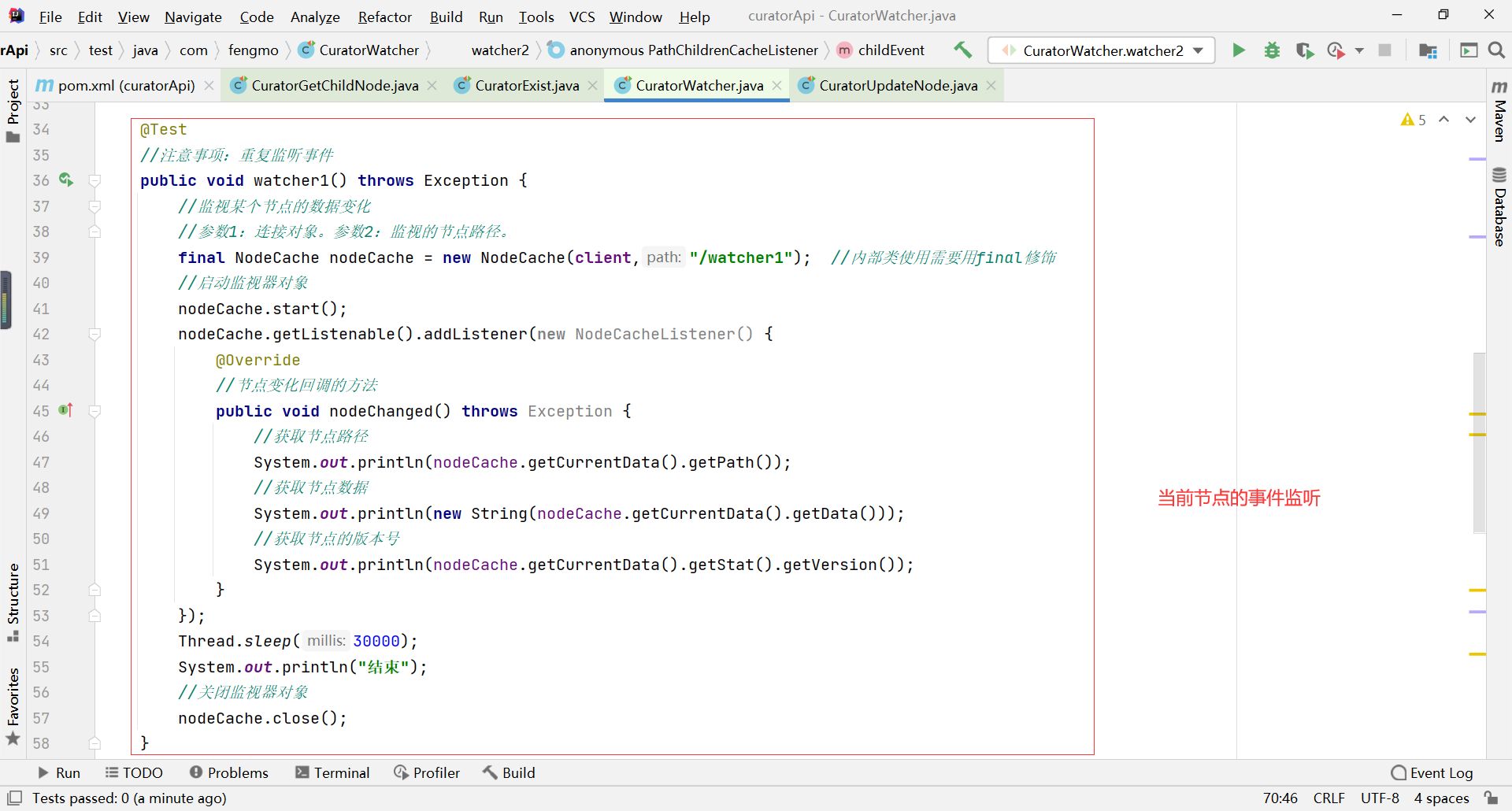The image size is (1512, 811).
Task: Click the Stop square icon
Action: click(1384, 50)
